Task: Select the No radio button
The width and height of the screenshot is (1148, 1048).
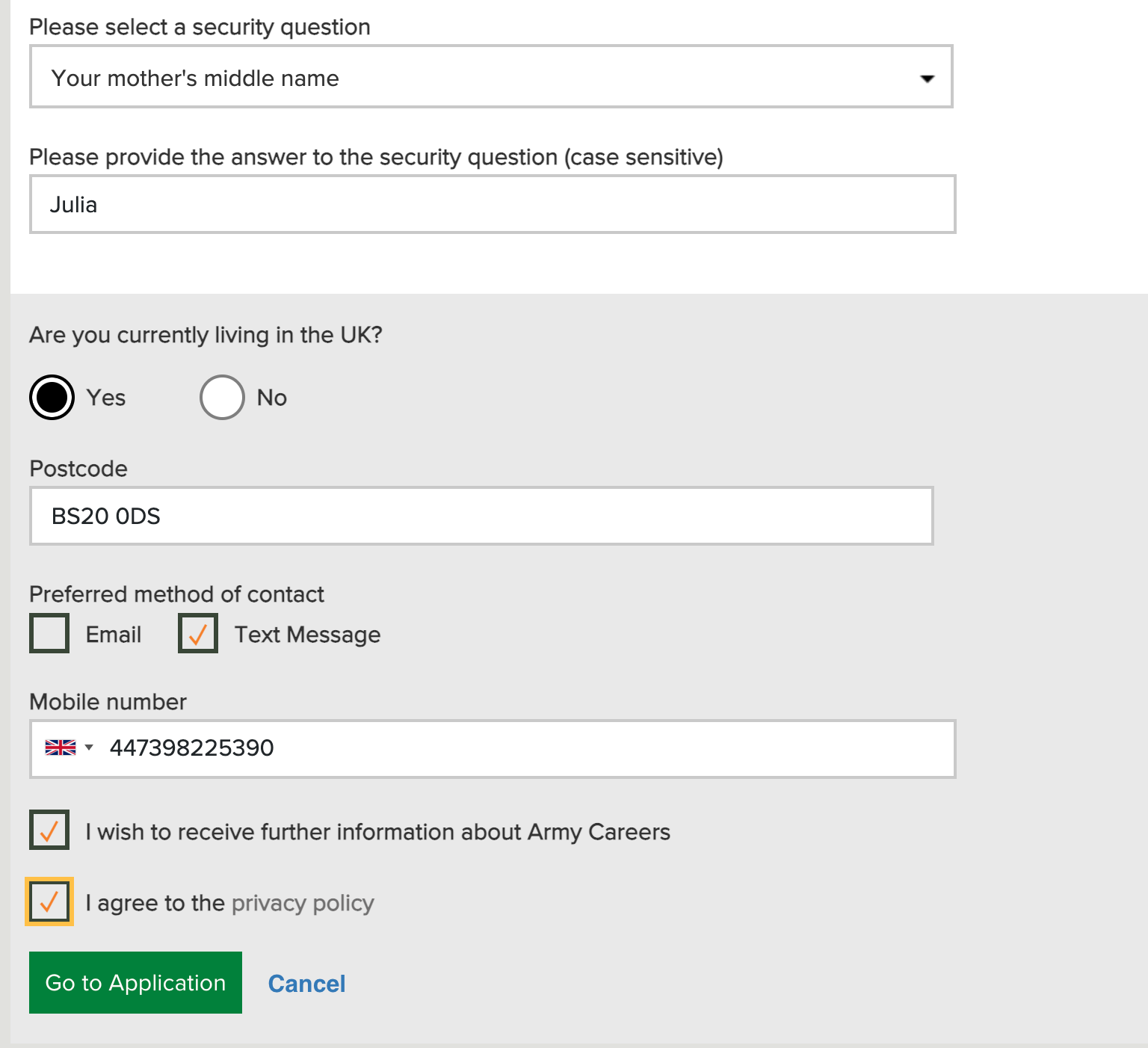Action: 222,397
